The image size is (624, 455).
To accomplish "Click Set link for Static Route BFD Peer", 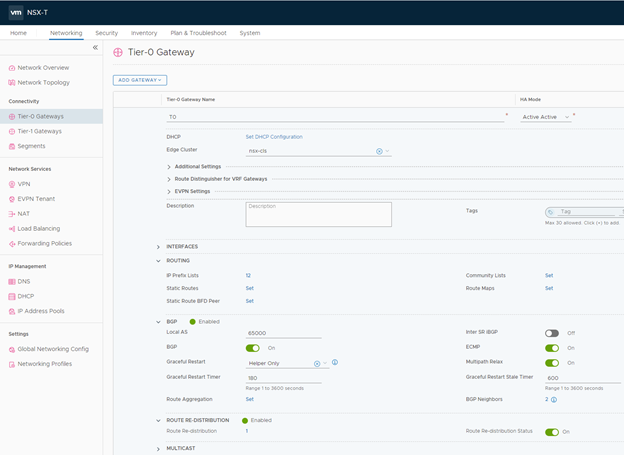I will click(250, 301).
